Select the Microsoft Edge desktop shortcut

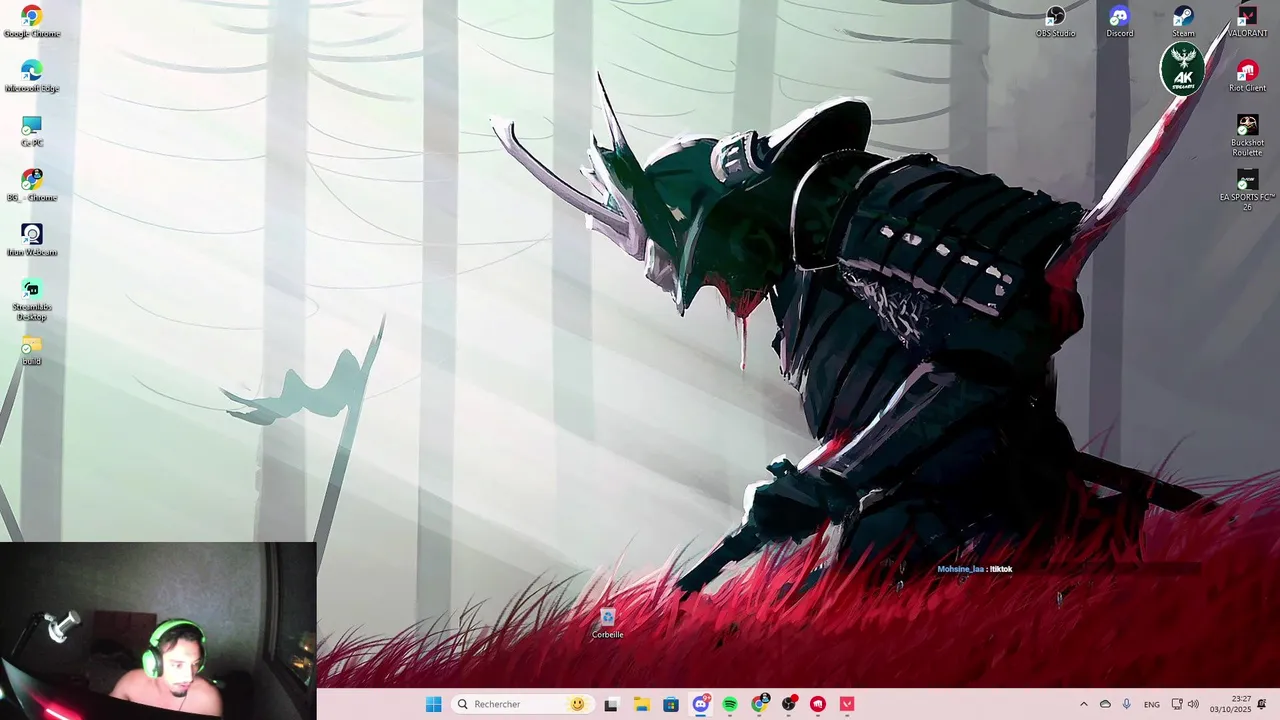point(32,77)
